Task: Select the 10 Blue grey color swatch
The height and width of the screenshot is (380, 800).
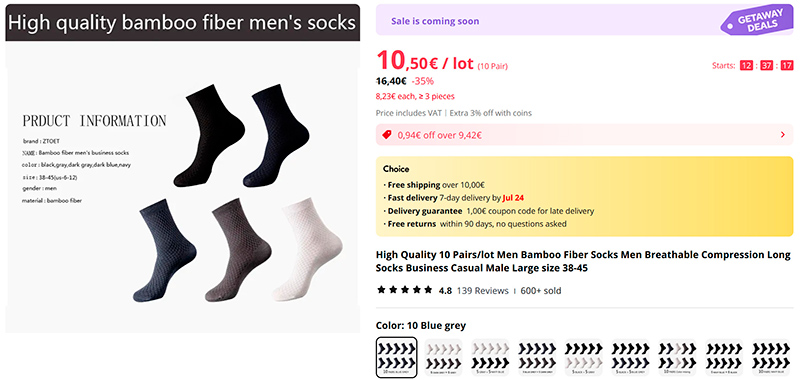Action: pyautogui.click(x=396, y=357)
